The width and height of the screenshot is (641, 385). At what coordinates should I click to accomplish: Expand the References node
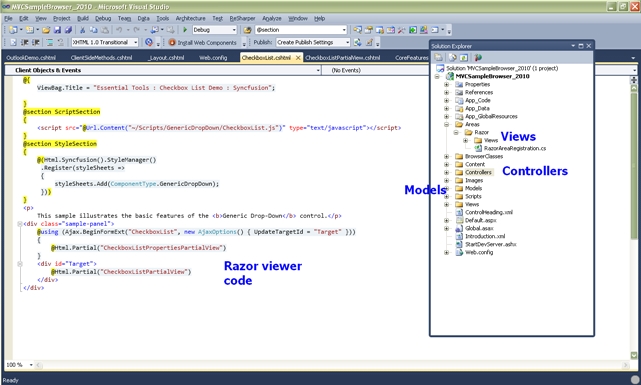point(446,92)
